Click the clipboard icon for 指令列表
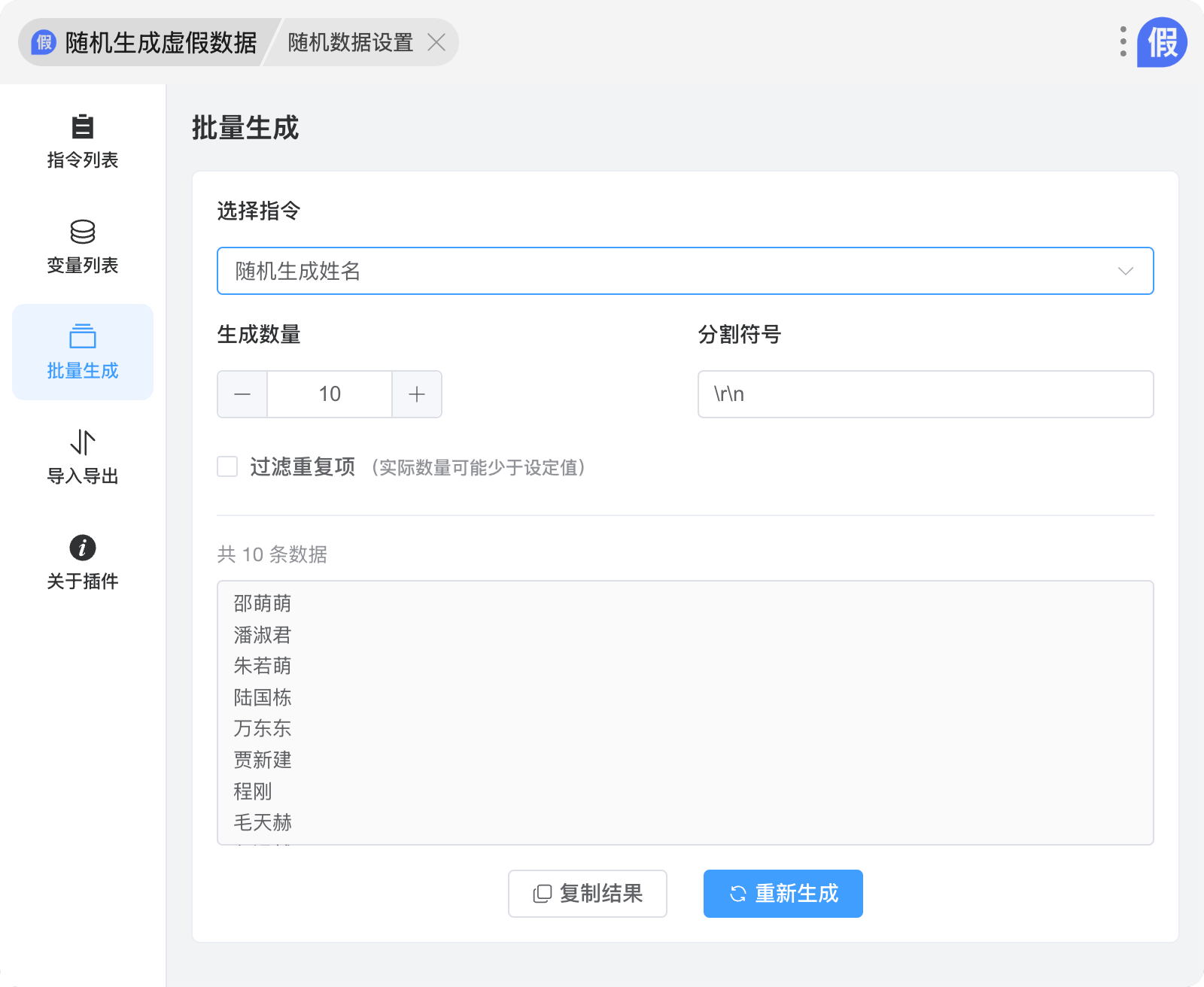 [x=83, y=126]
